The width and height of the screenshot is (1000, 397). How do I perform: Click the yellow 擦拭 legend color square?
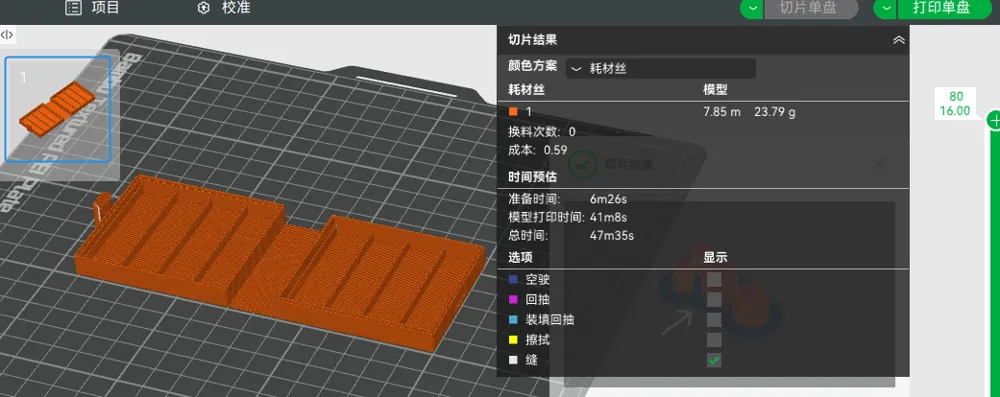click(513, 340)
